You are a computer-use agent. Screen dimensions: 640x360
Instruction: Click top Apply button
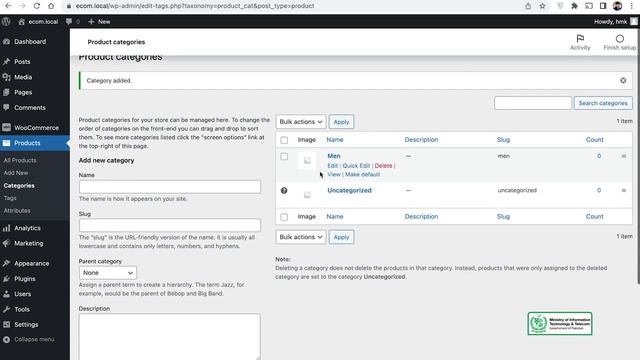341,122
